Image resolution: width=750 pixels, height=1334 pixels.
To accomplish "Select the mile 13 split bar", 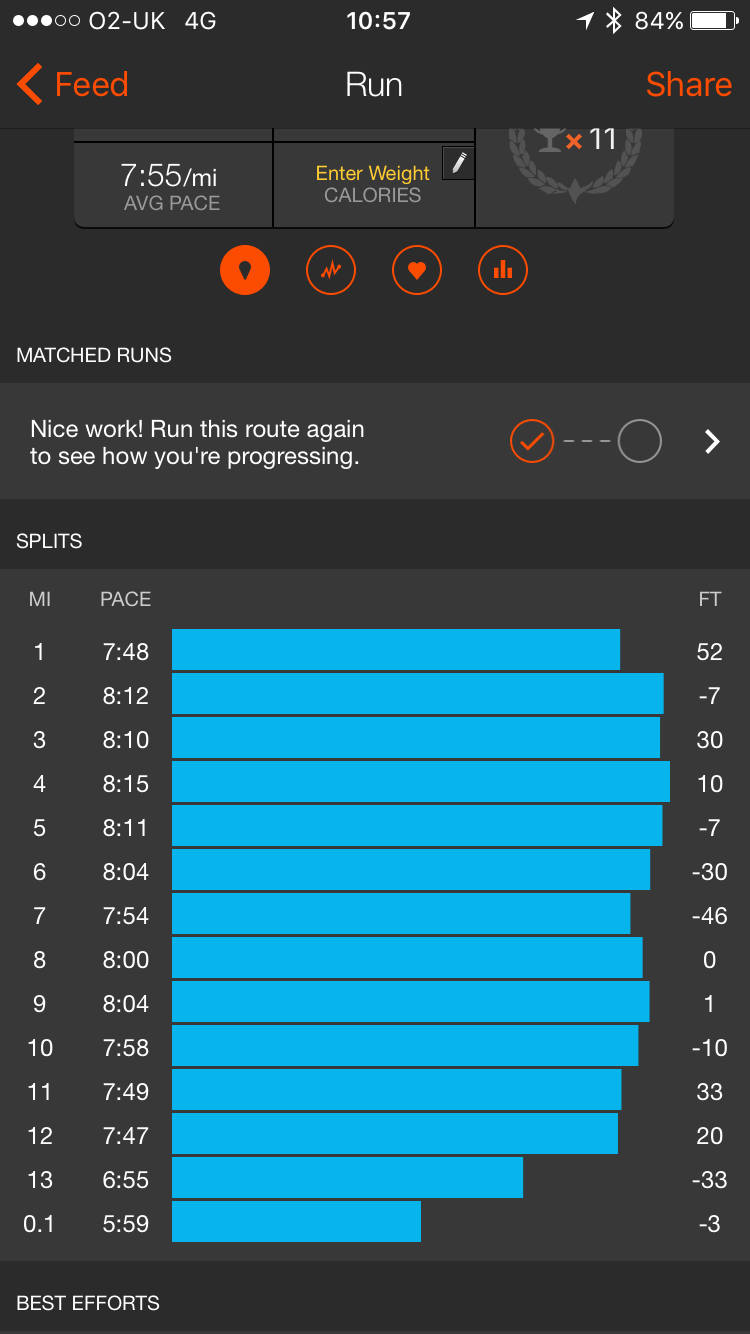I will coord(347,1178).
